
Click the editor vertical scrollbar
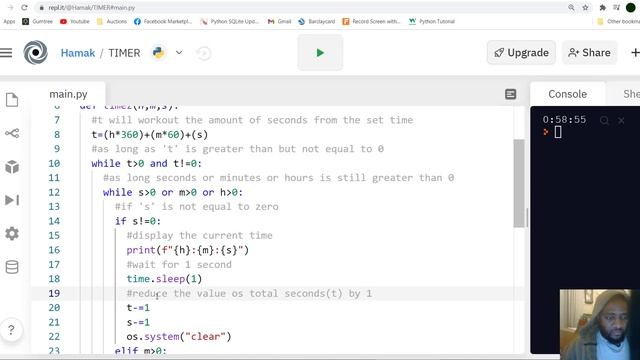point(519,183)
